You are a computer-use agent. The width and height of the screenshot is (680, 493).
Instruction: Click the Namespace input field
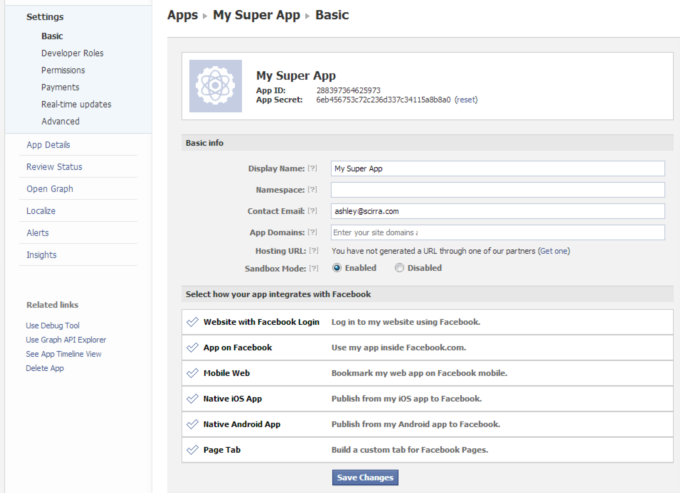click(x=498, y=190)
